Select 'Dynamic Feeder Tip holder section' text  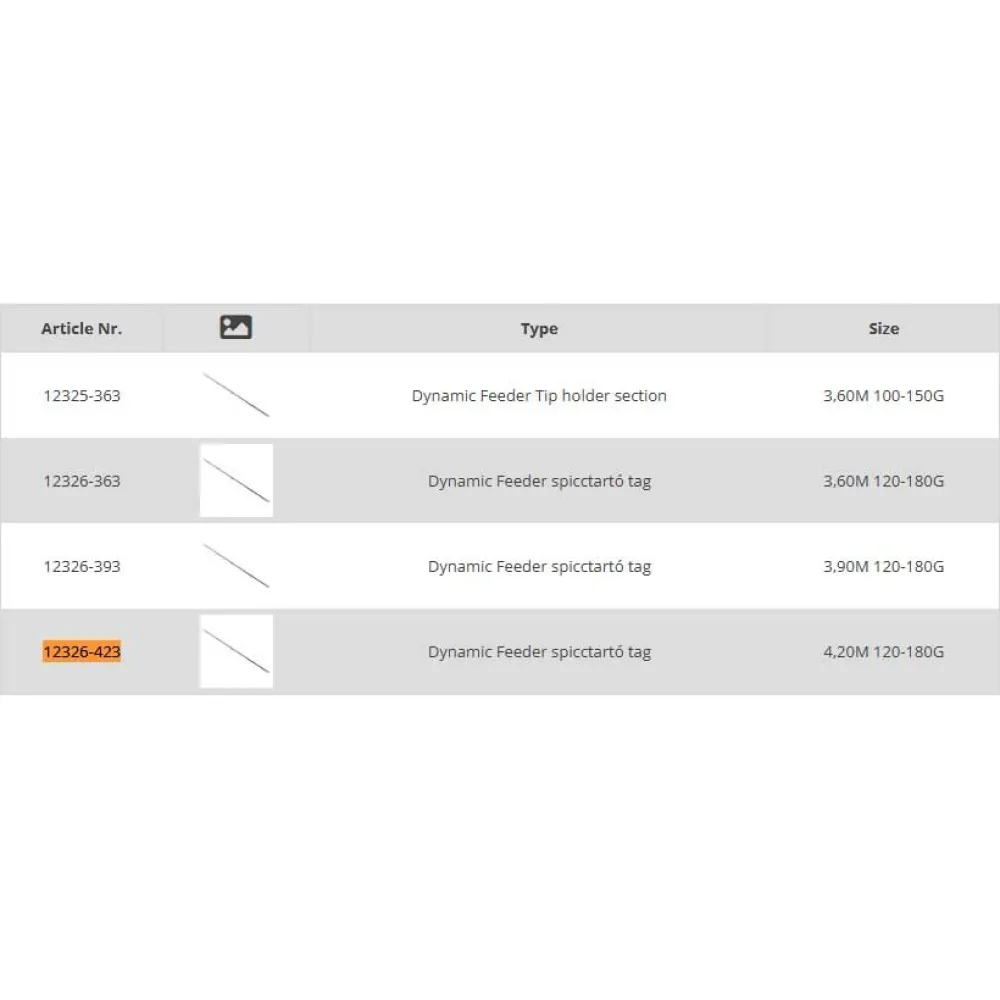click(x=539, y=395)
